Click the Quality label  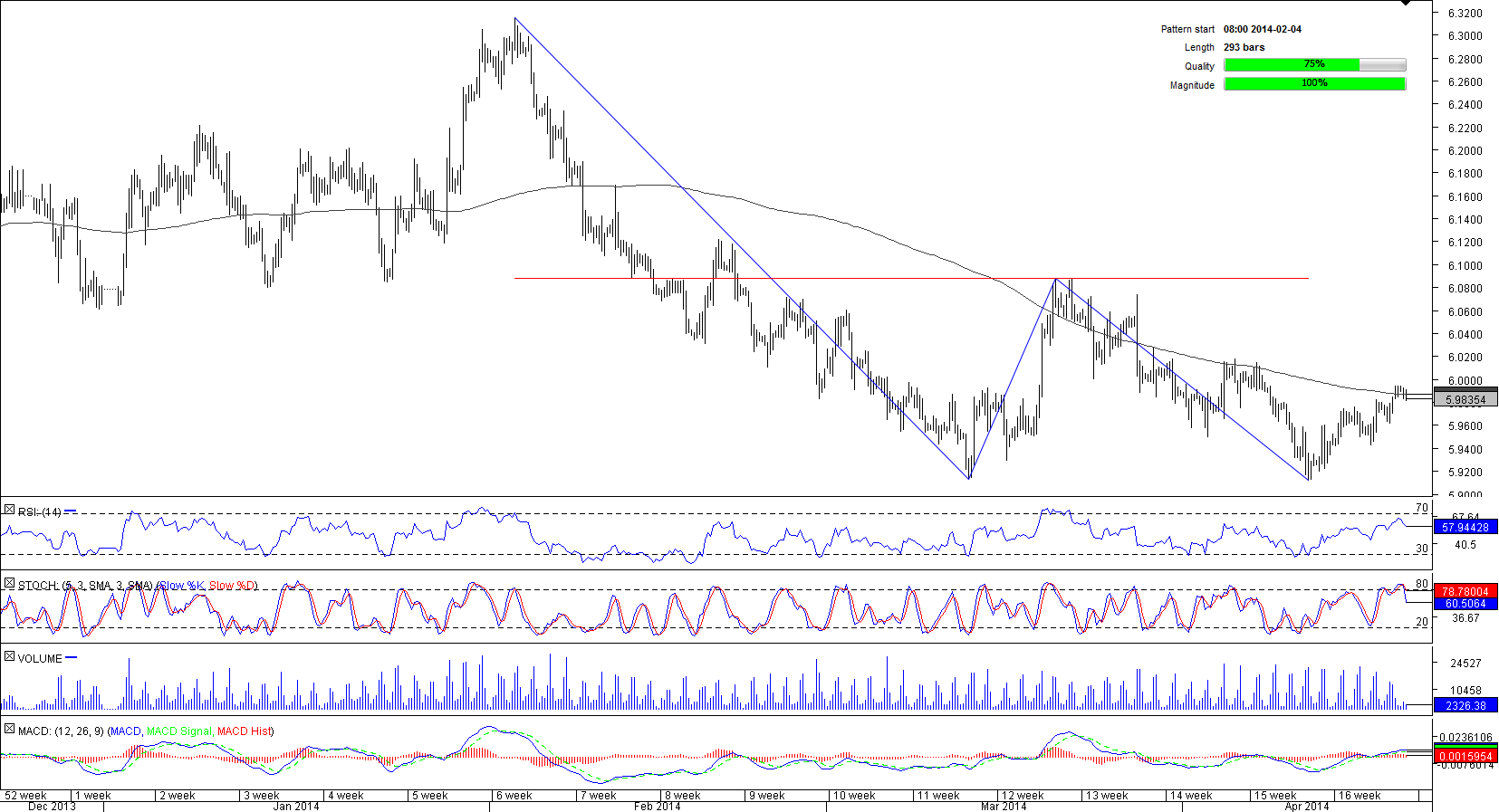tap(1199, 67)
